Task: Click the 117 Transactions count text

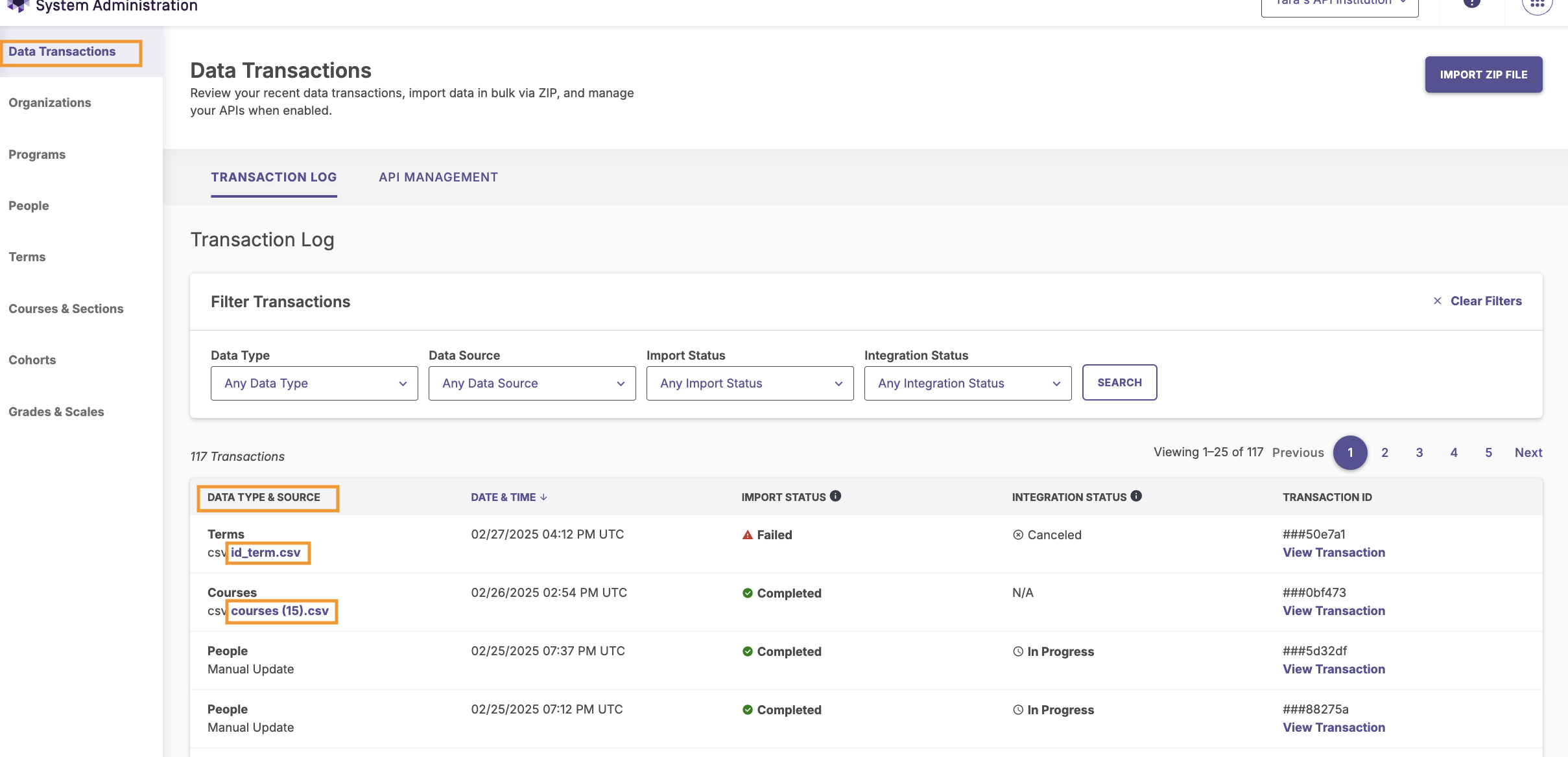Action: pyautogui.click(x=237, y=456)
